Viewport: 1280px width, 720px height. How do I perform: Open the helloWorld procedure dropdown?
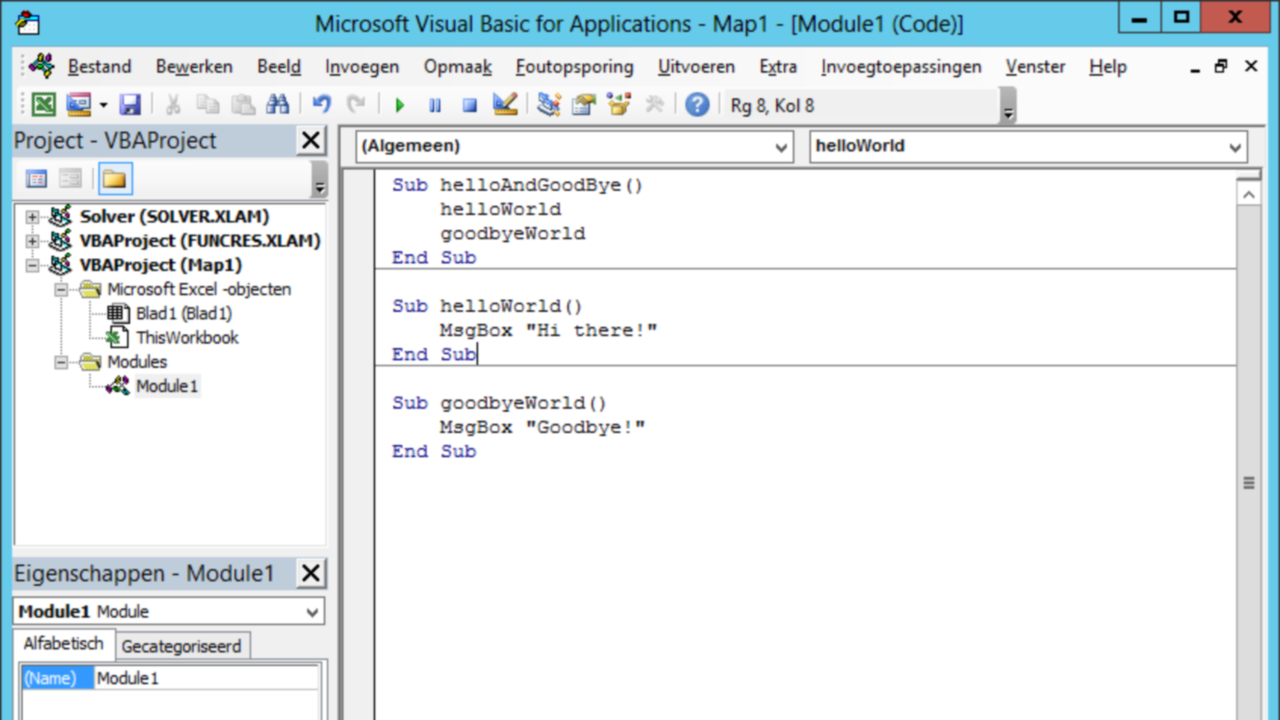(x=1028, y=146)
